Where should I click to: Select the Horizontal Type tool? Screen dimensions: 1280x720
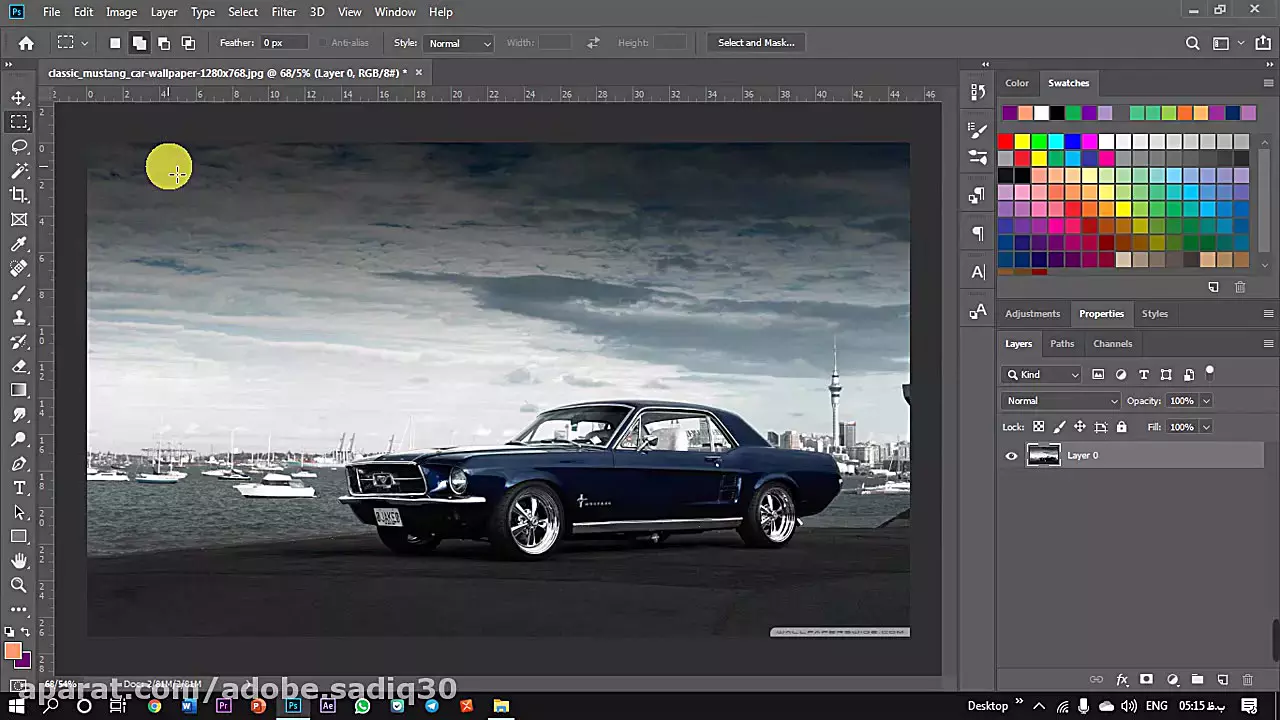pos(19,488)
